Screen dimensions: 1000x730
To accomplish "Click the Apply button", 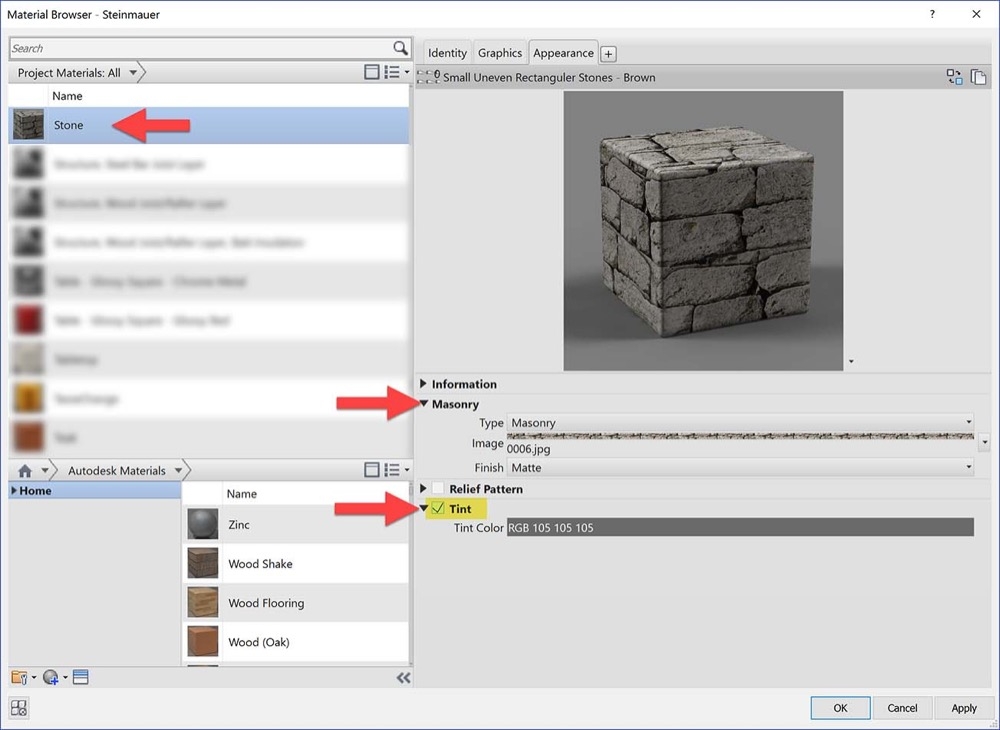I will [963, 707].
